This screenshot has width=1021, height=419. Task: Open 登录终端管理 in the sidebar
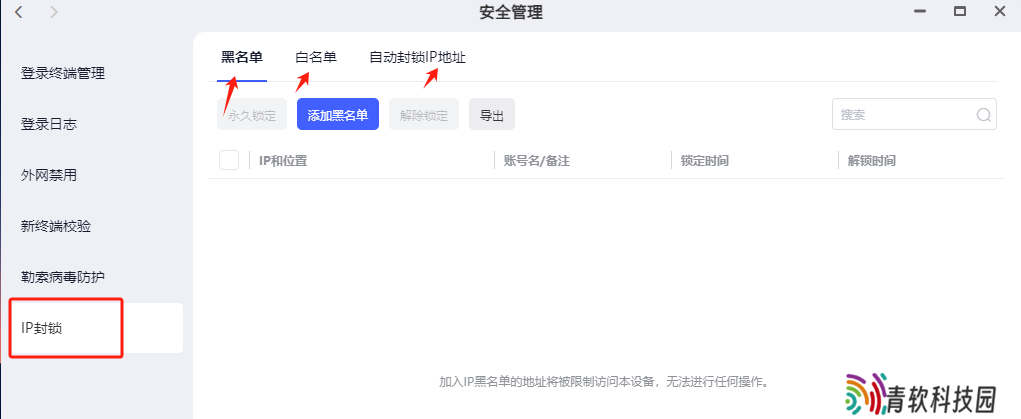(x=63, y=74)
